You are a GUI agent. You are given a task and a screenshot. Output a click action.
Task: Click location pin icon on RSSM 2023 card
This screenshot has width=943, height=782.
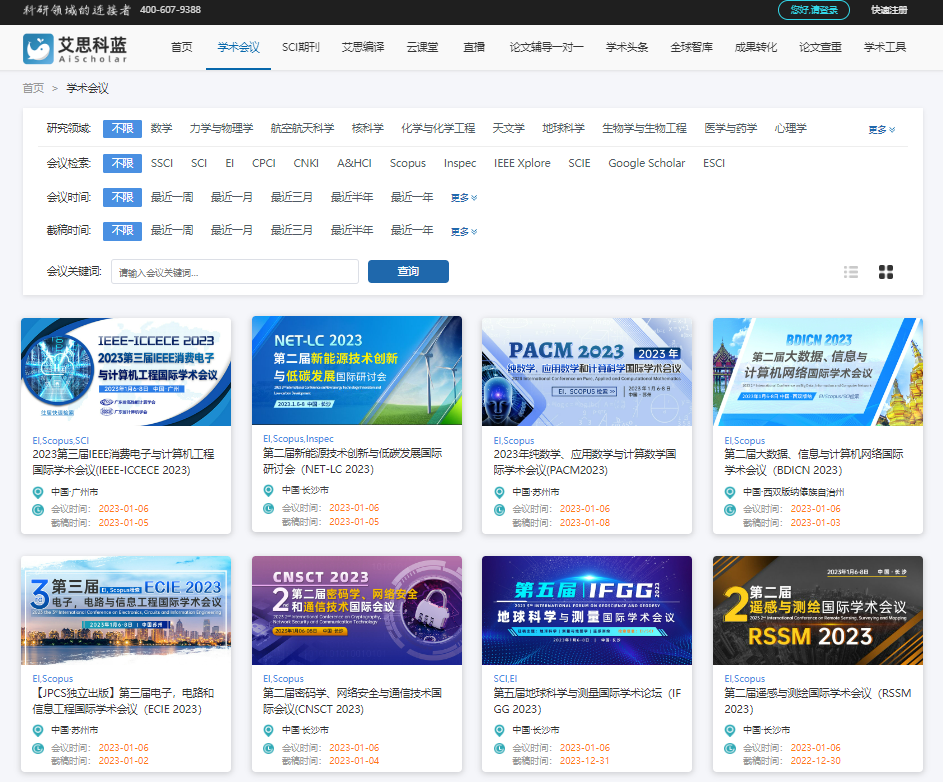tap(730, 730)
